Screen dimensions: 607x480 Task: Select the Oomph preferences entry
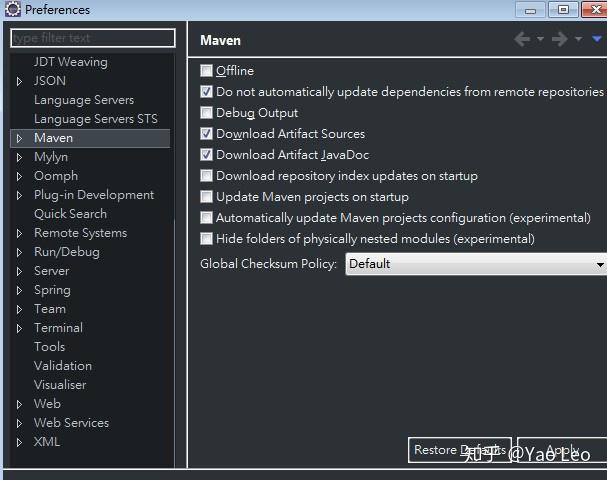56,176
